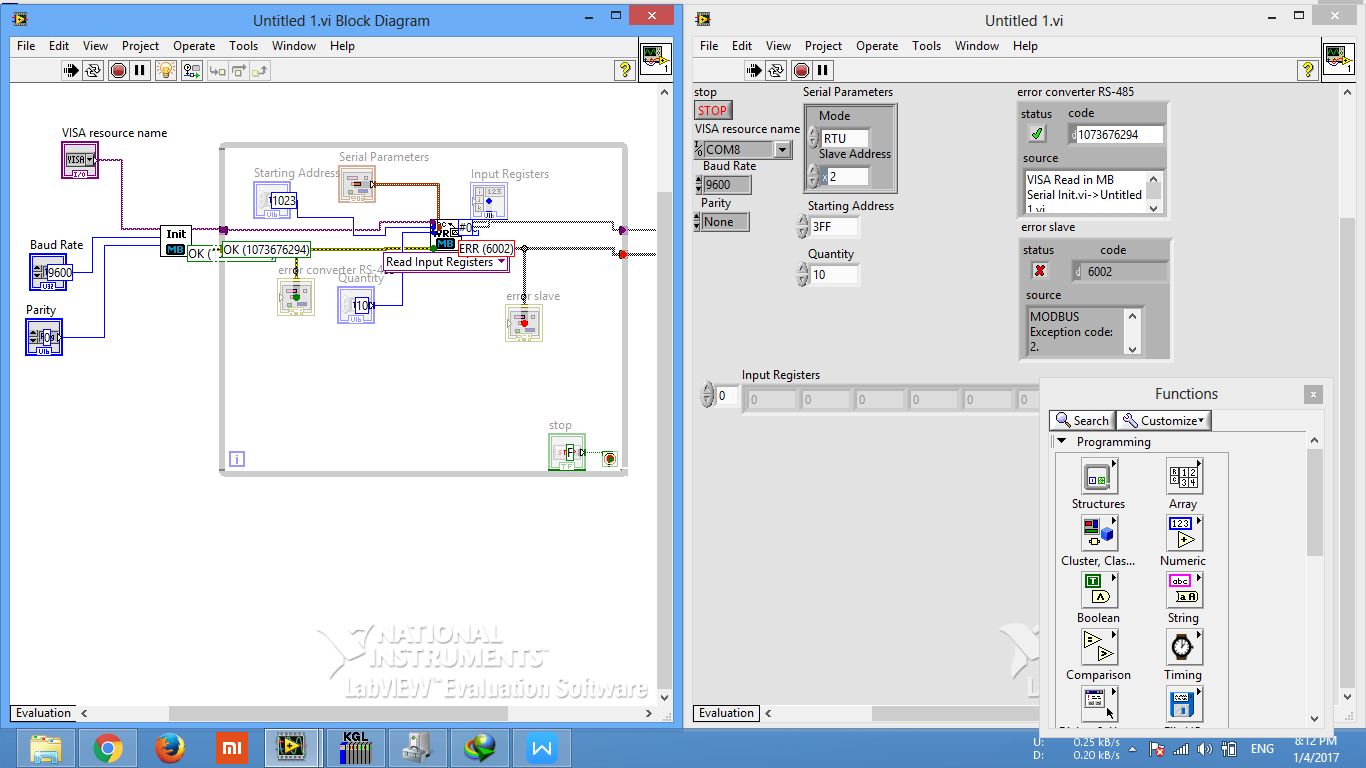The height and width of the screenshot is (768, 1366).
Task: Click Mode RTU ring increment arrows
Action: pos(813,139)
